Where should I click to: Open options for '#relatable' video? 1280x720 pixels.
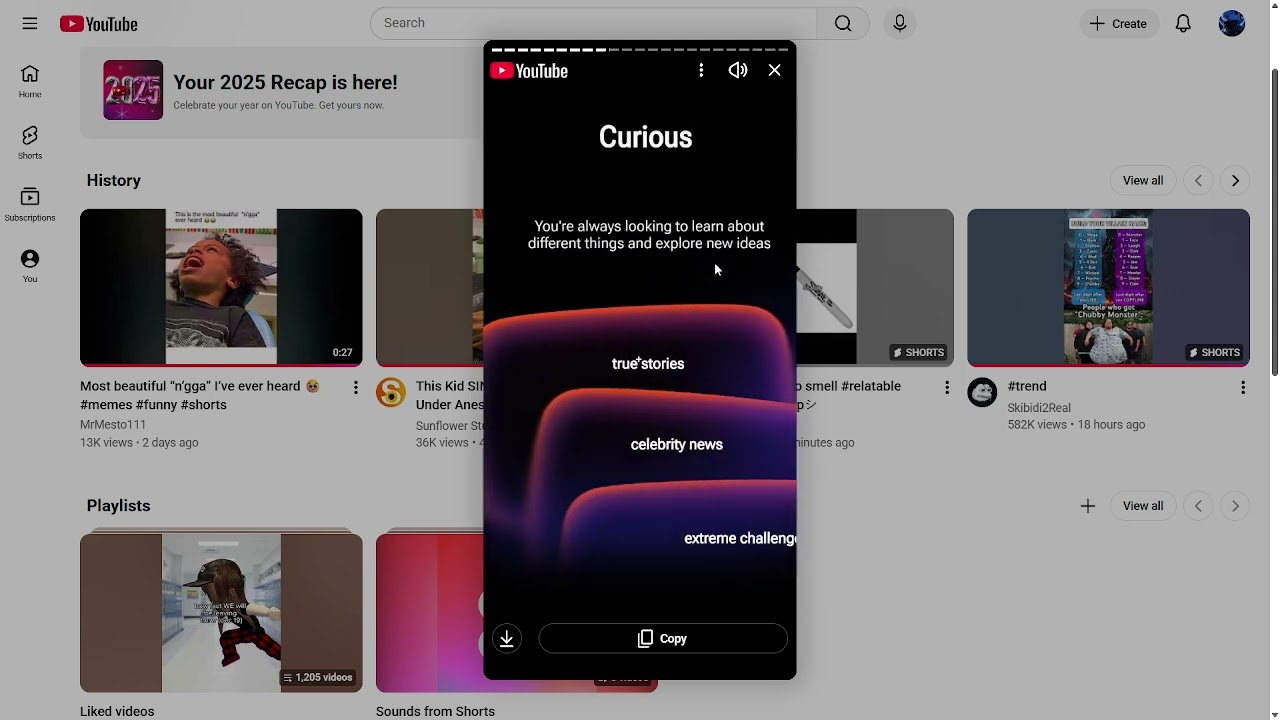[x=947, y=387]
